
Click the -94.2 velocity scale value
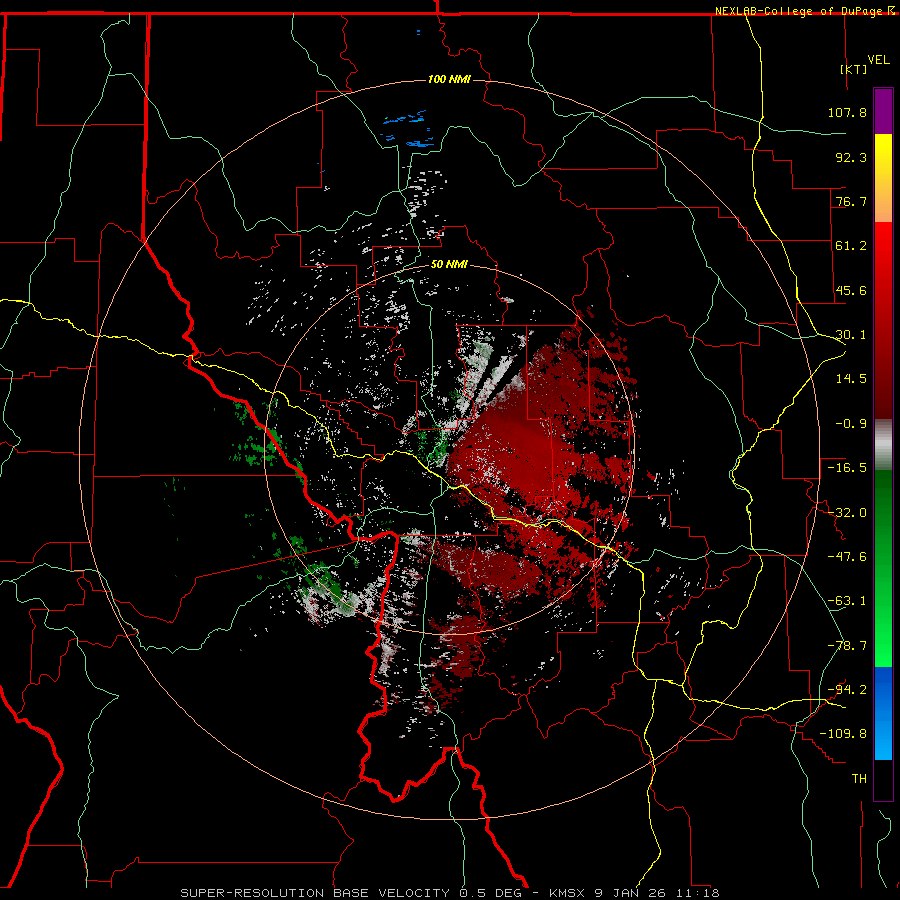tap(847, 689)
